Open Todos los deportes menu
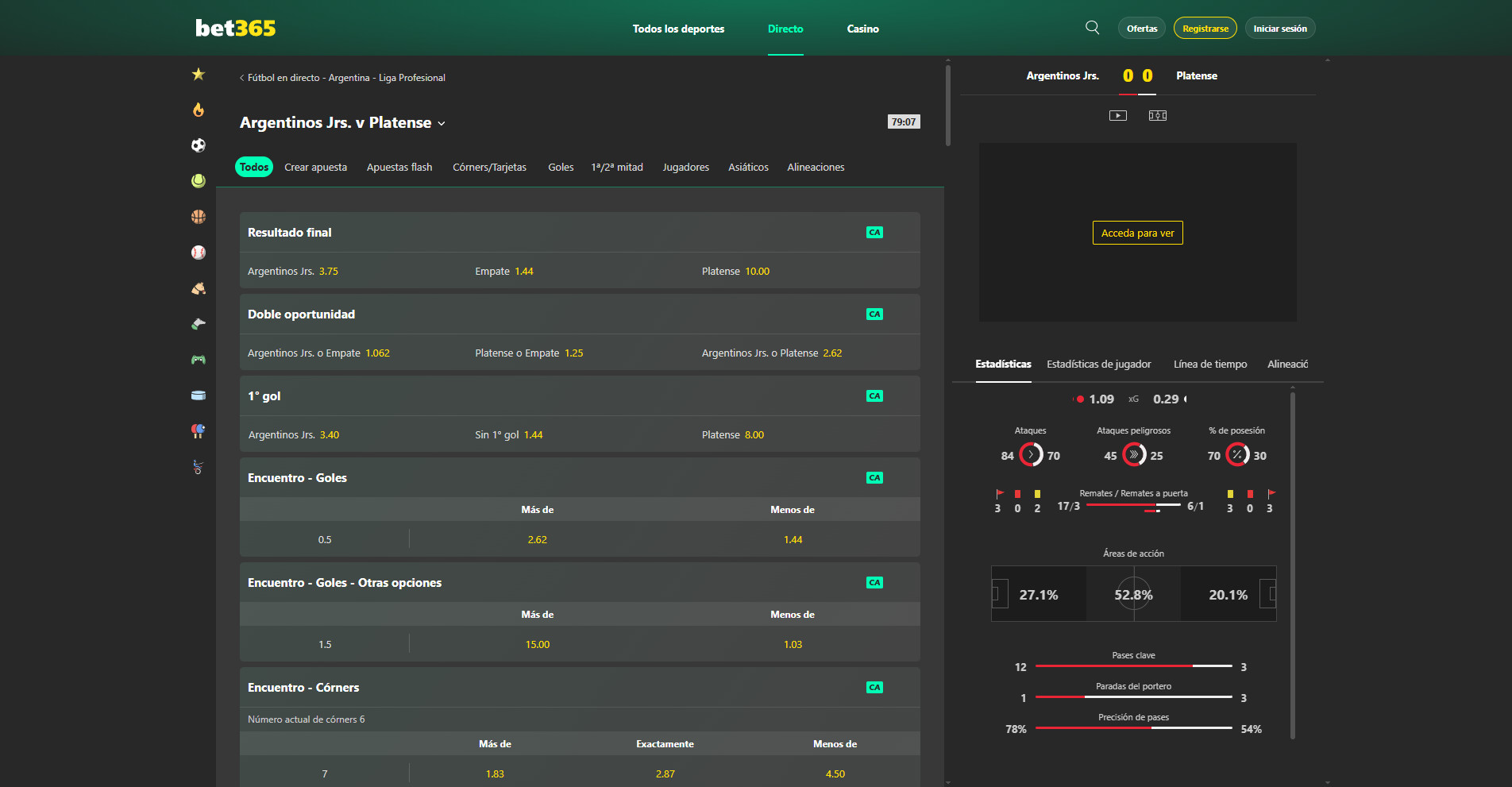The height and width of the screenshot is (787, 1512). pyautogui.click(x=678, y=29)
